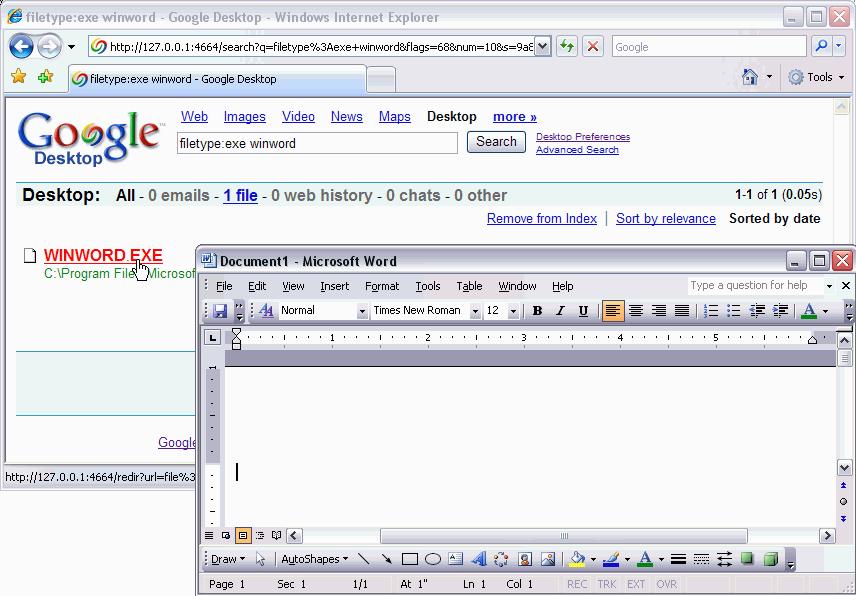Click the Google Desktop search query field

point(317,144)
